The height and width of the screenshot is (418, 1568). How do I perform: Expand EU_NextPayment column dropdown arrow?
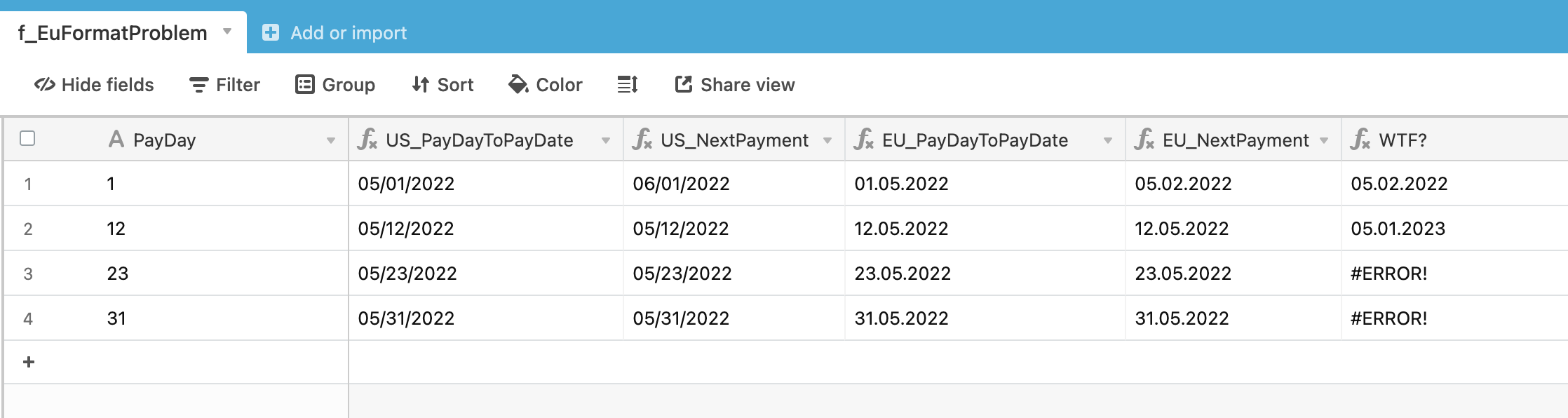(x=1324, y=141)
